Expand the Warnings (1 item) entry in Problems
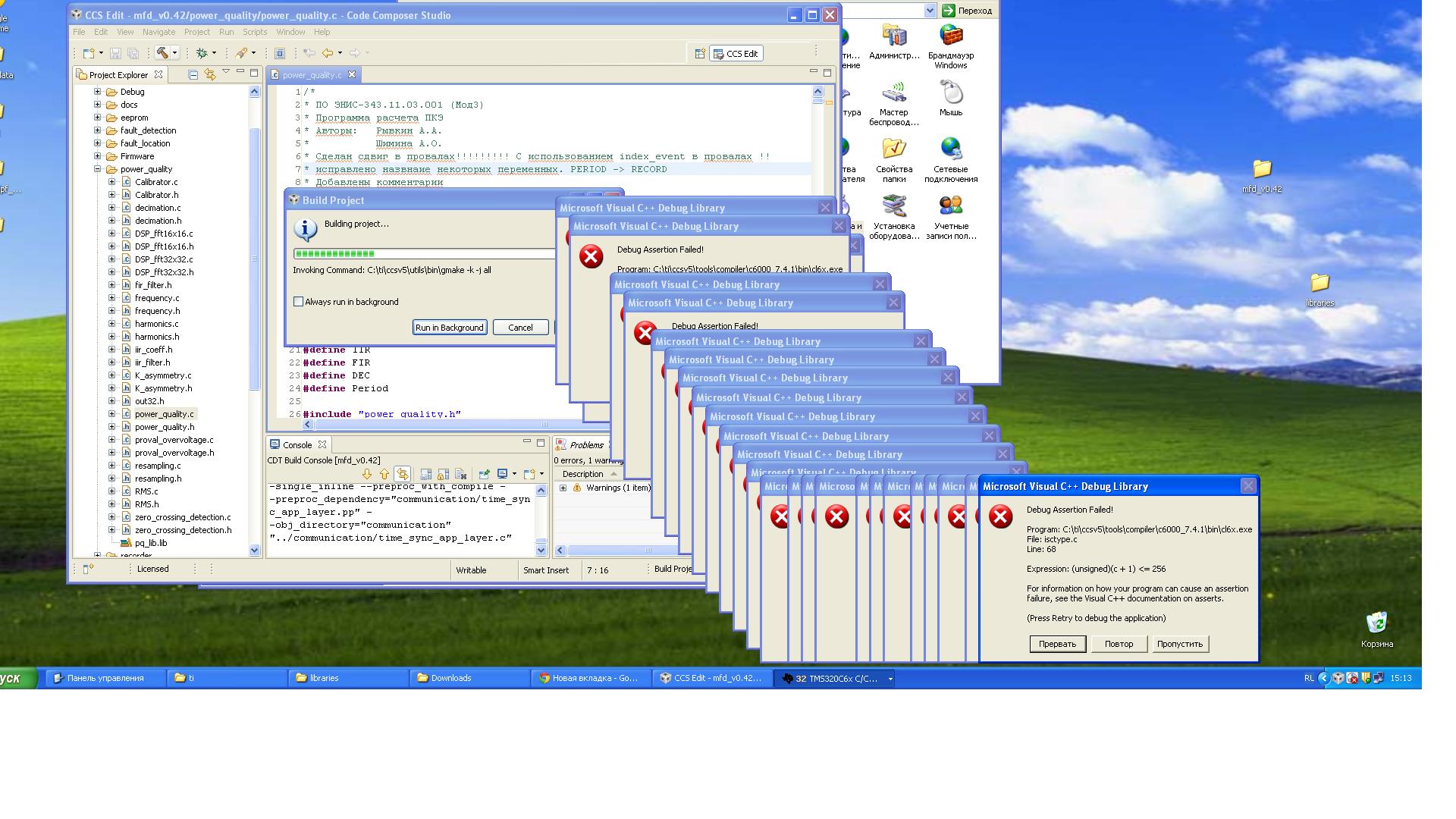Viewport: 1456px width, 819px height. pyautogui.click(x=562, y=488)
